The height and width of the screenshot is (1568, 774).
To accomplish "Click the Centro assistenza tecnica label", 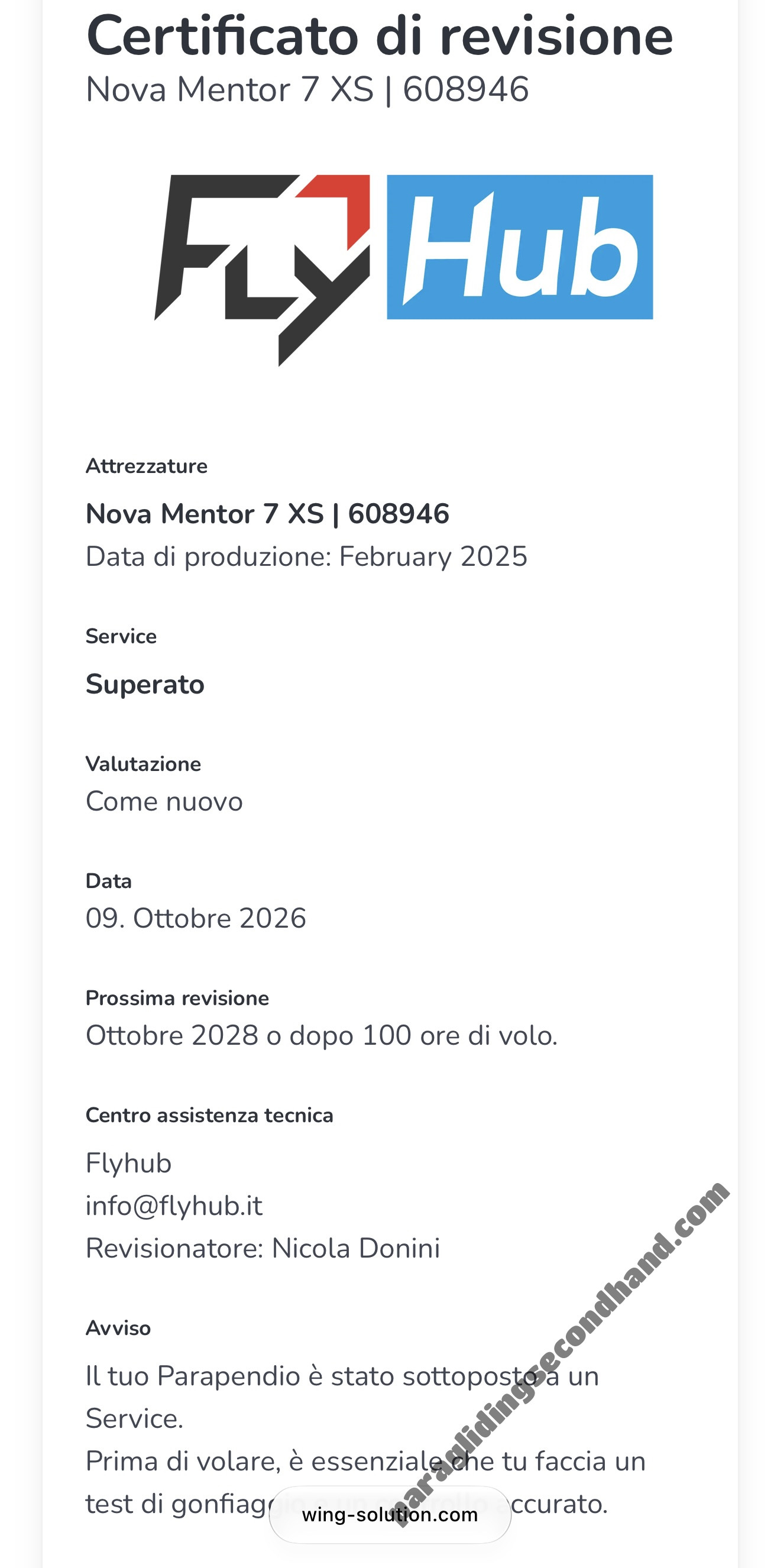I will click(209, 1115).
